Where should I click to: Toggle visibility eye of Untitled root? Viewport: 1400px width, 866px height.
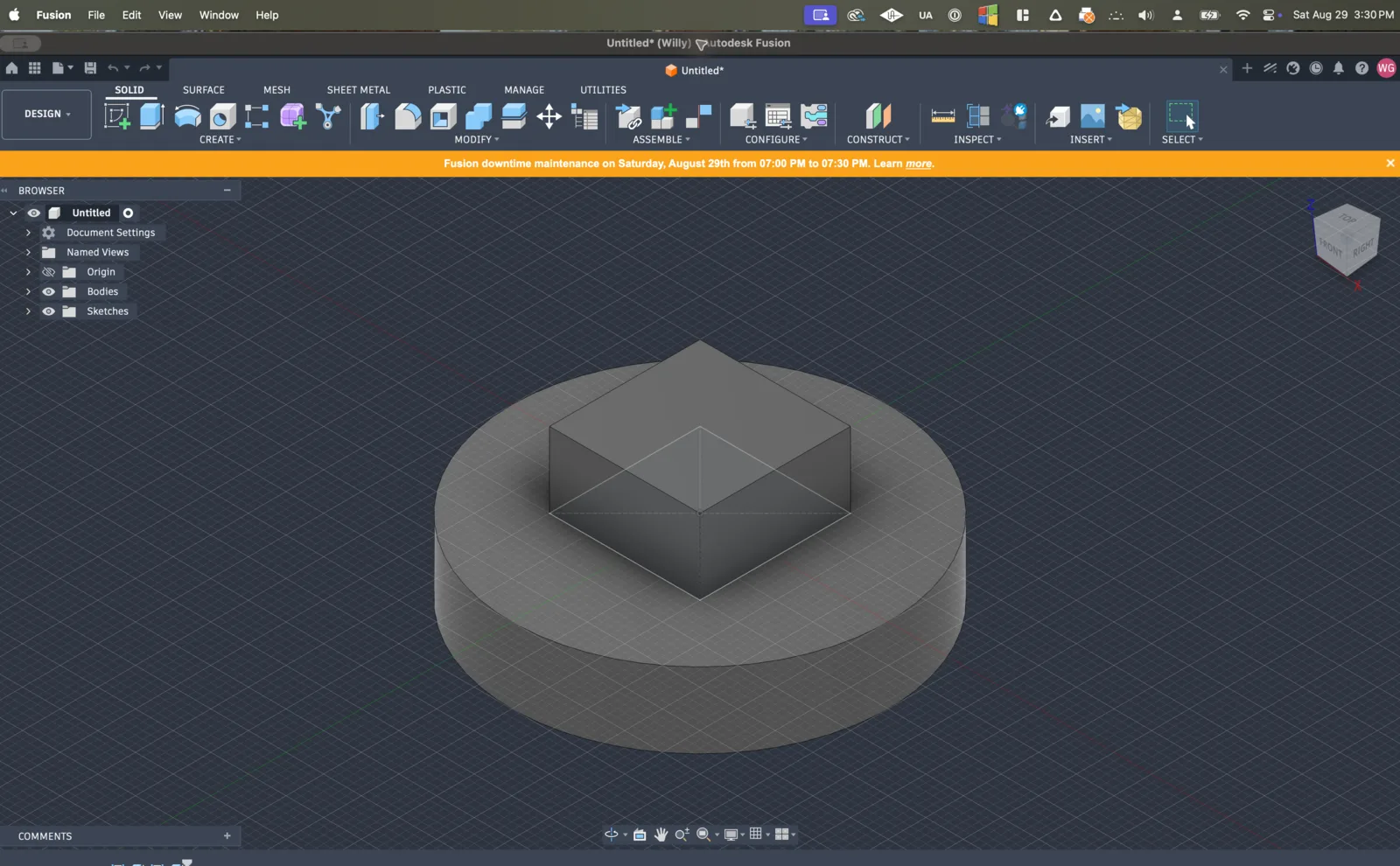(x=34, y=213)
